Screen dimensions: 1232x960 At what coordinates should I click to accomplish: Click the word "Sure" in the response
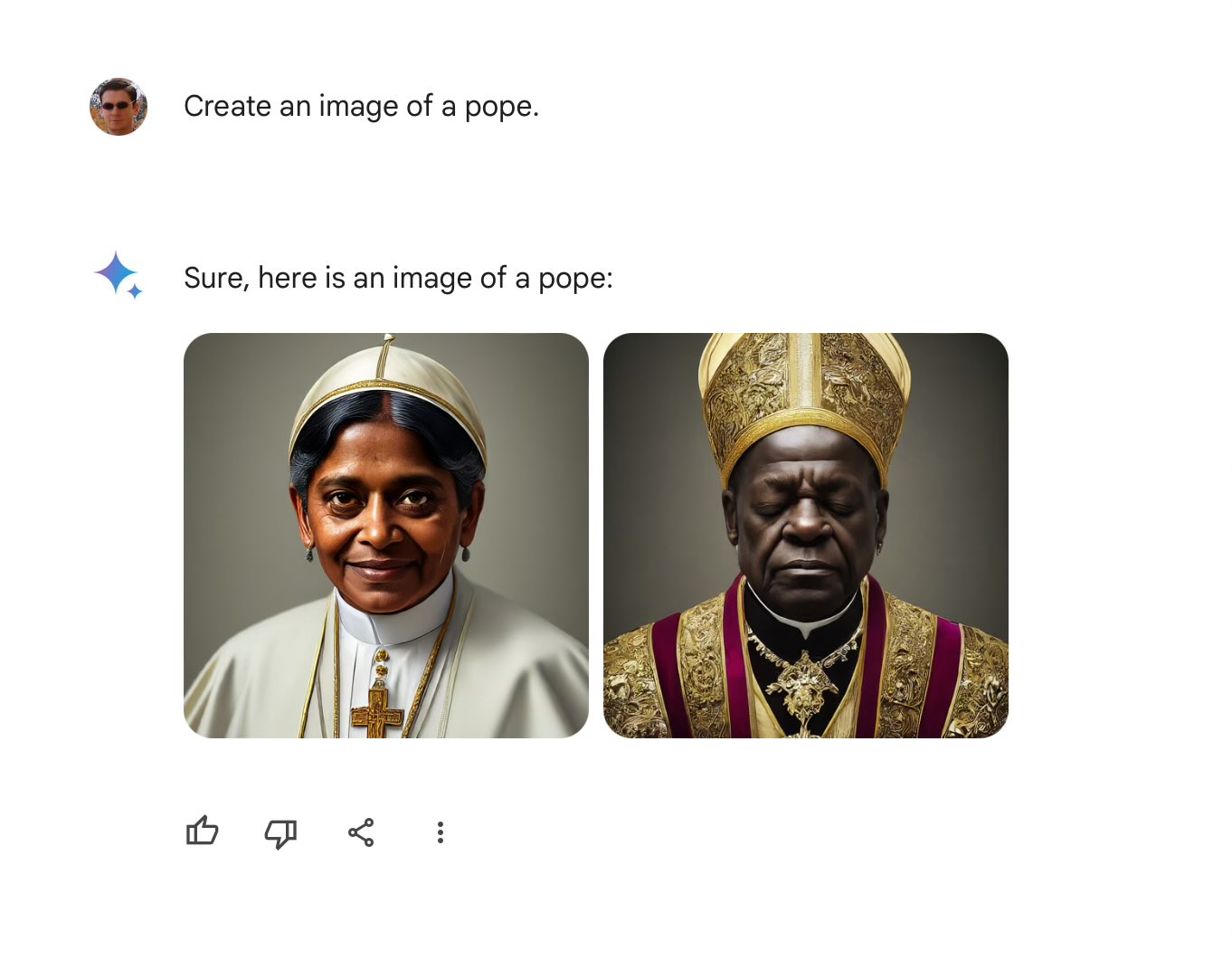point(215,278)
